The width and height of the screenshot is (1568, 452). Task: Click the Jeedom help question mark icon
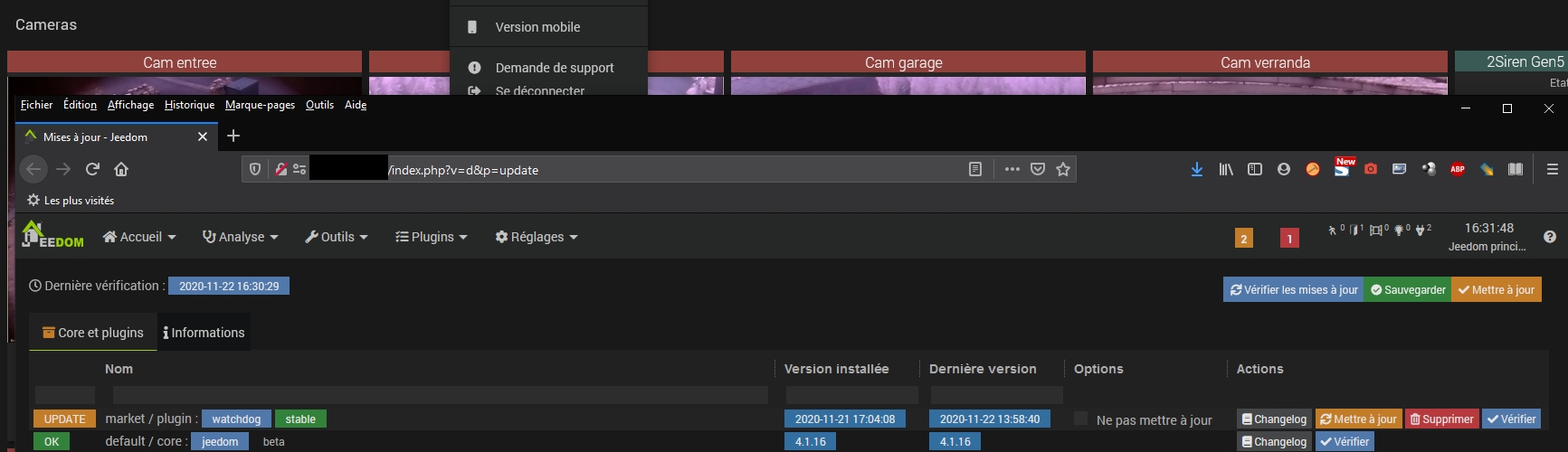[1550, 237]
